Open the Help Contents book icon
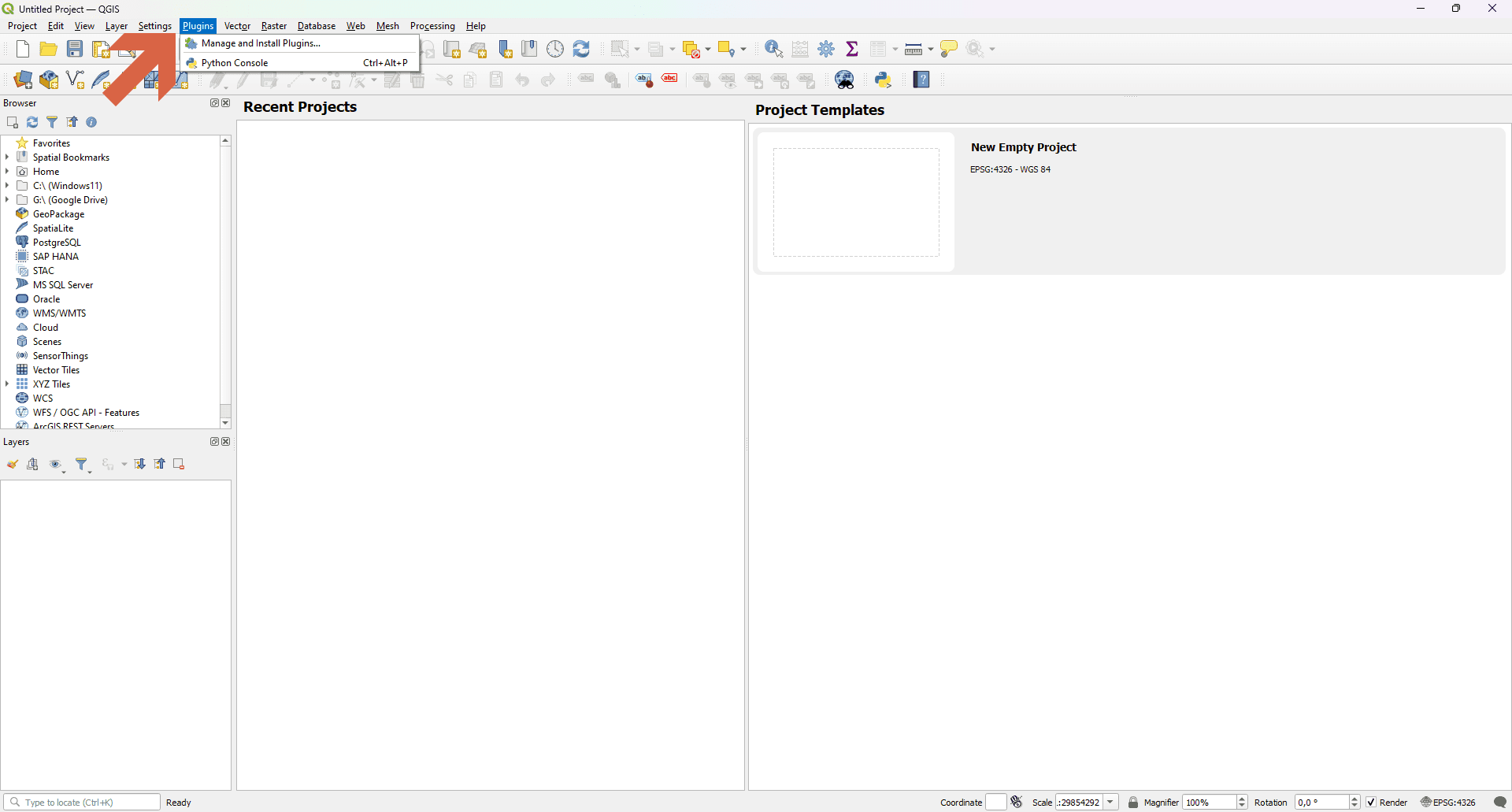1512x812 pixels. (922, 80)
